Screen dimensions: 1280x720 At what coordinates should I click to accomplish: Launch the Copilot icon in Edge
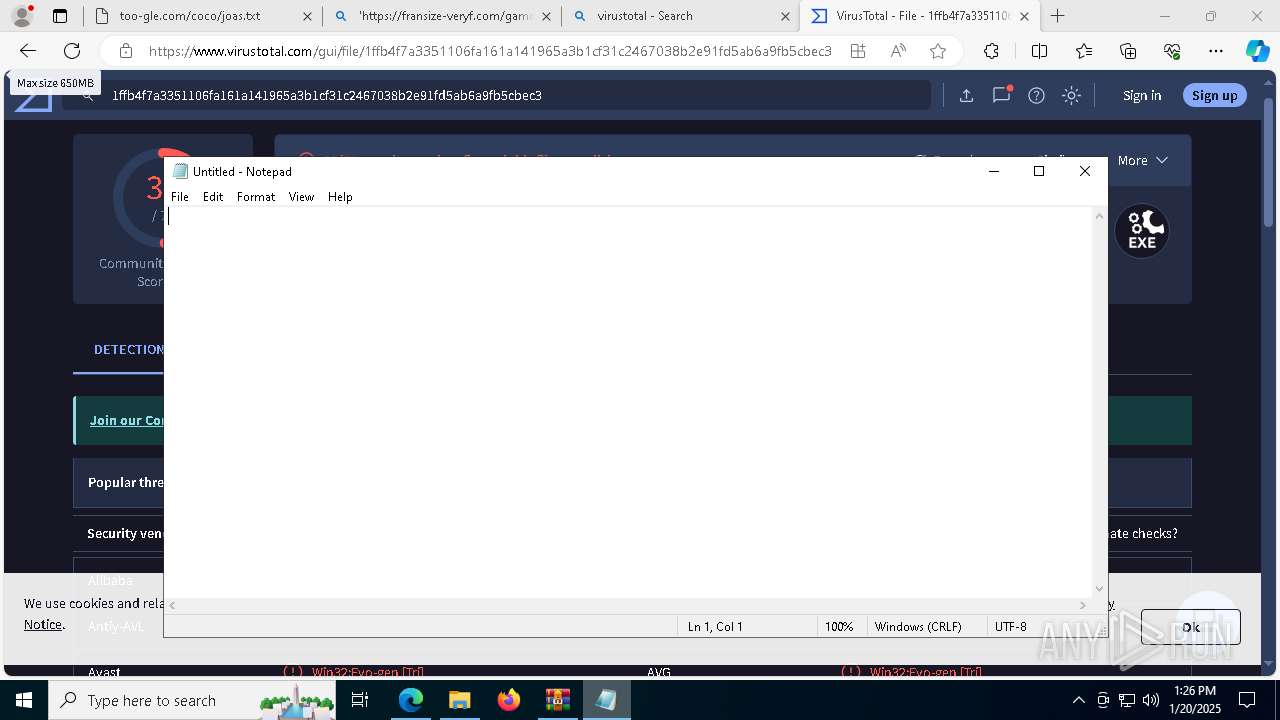pyautogui.click(x=1257, y=51)
